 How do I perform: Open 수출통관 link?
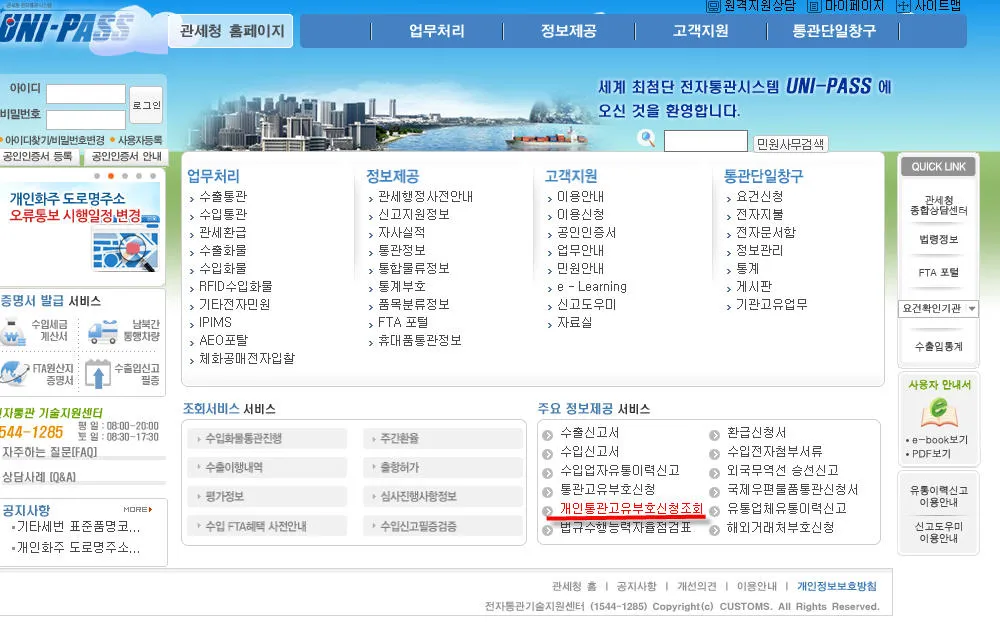(223, 196)
